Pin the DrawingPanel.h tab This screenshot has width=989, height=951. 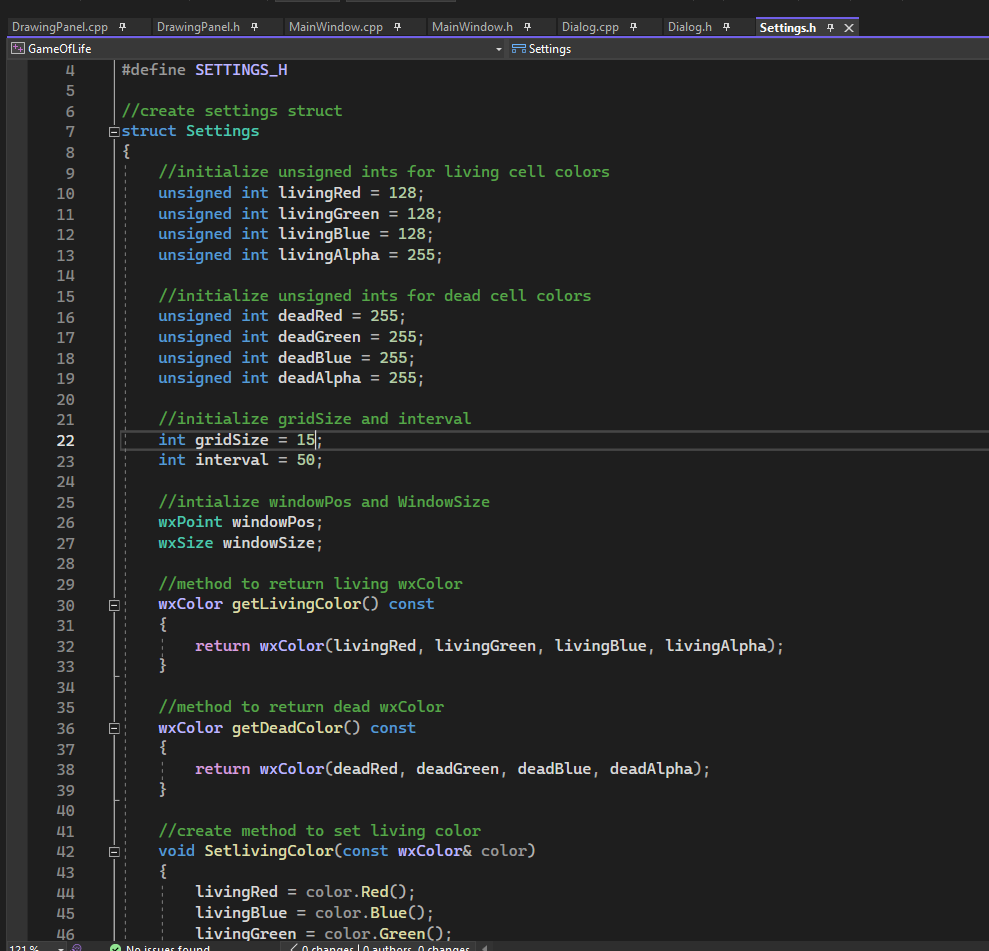coord(253,27)
